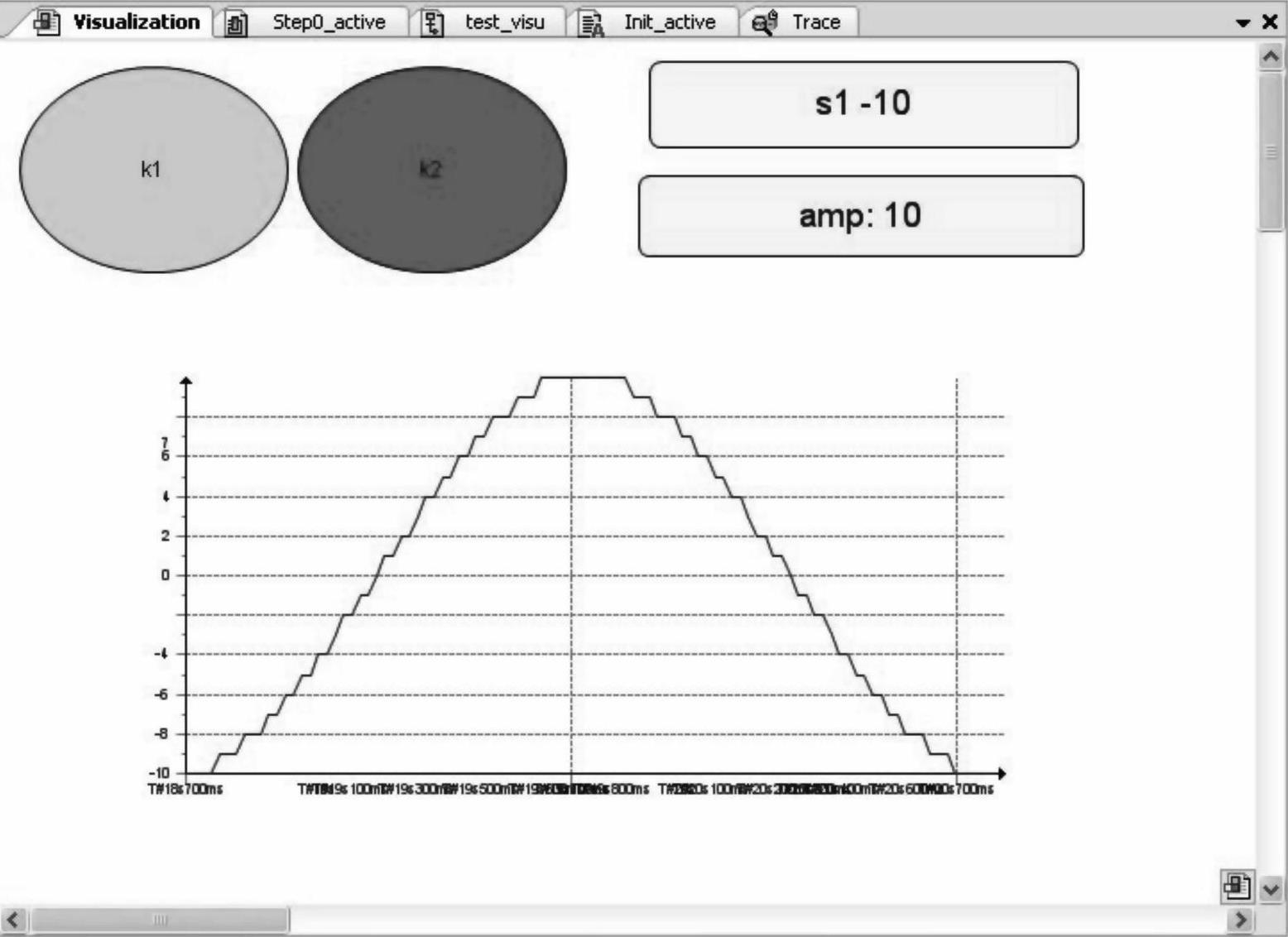Click the 2 value on the y-axis
This screenshot has width=1288, height=937.
(x=166, y=536)
